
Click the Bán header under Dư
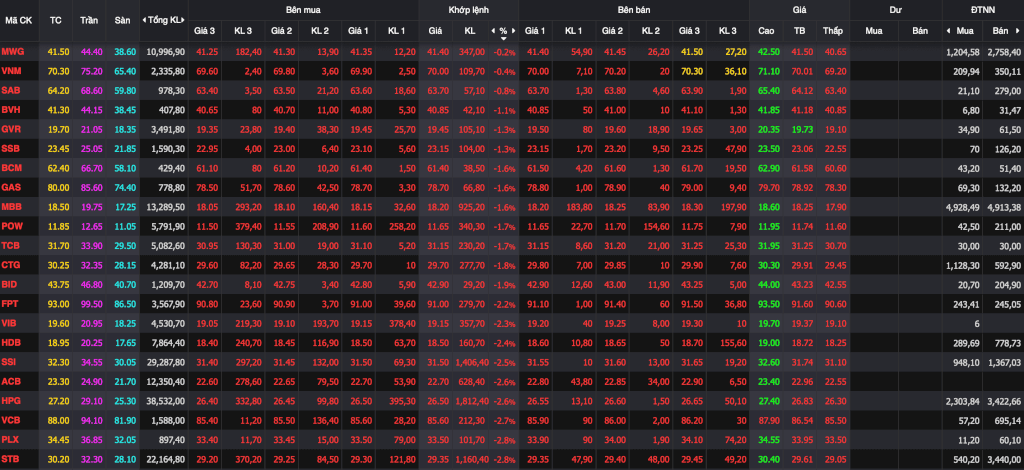(x=920, y=31)
